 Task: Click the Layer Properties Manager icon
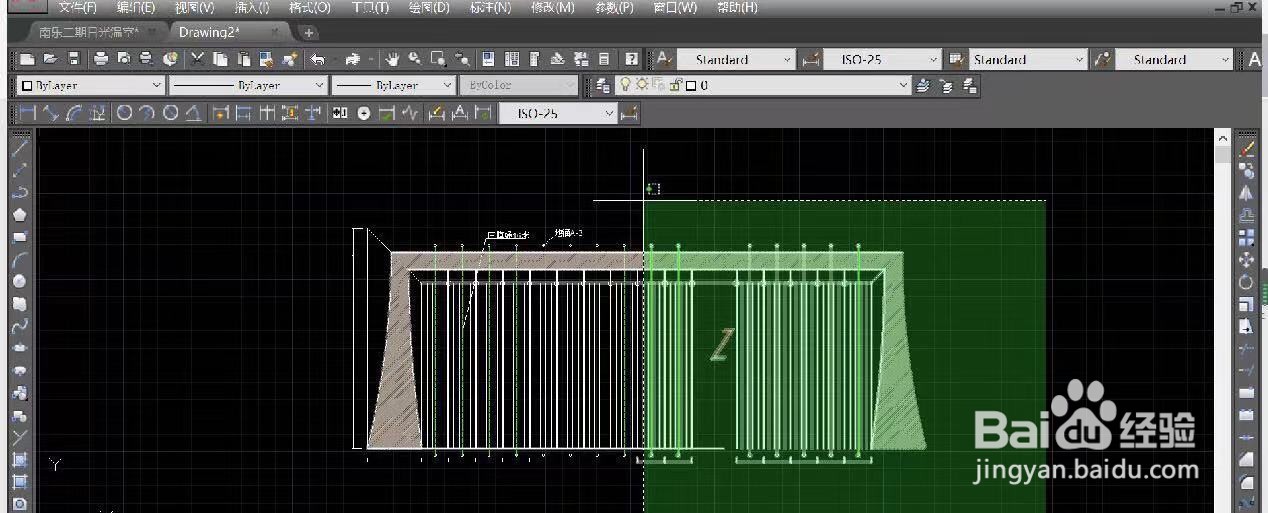click(x=602, y=86)
